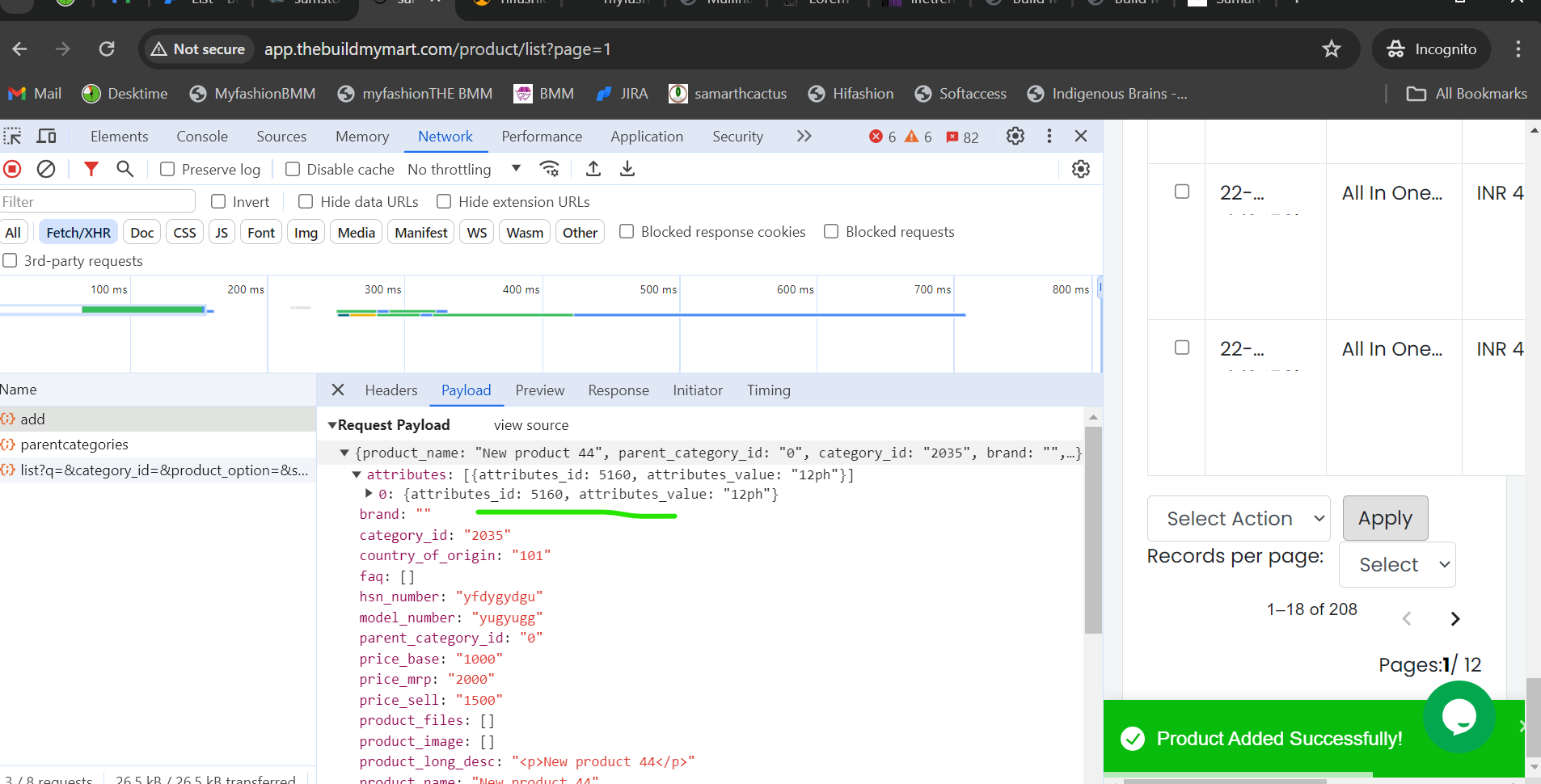The image size is (1541, 784).
Task: Collapse the Request Payload section
Action: point(331,425)
